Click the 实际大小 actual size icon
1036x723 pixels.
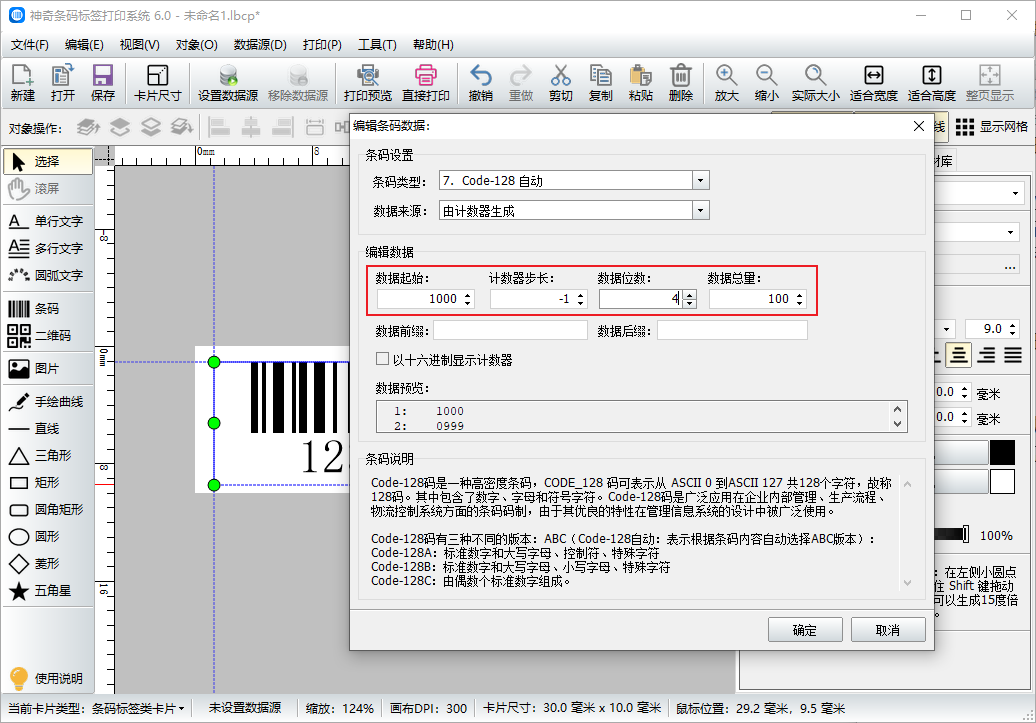(815, 83)
